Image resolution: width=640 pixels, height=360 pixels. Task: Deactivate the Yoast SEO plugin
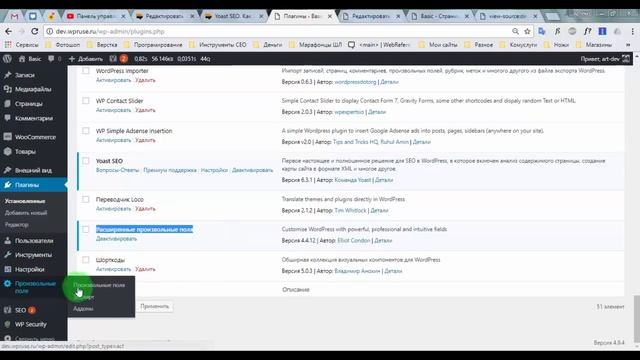[253, 170]
